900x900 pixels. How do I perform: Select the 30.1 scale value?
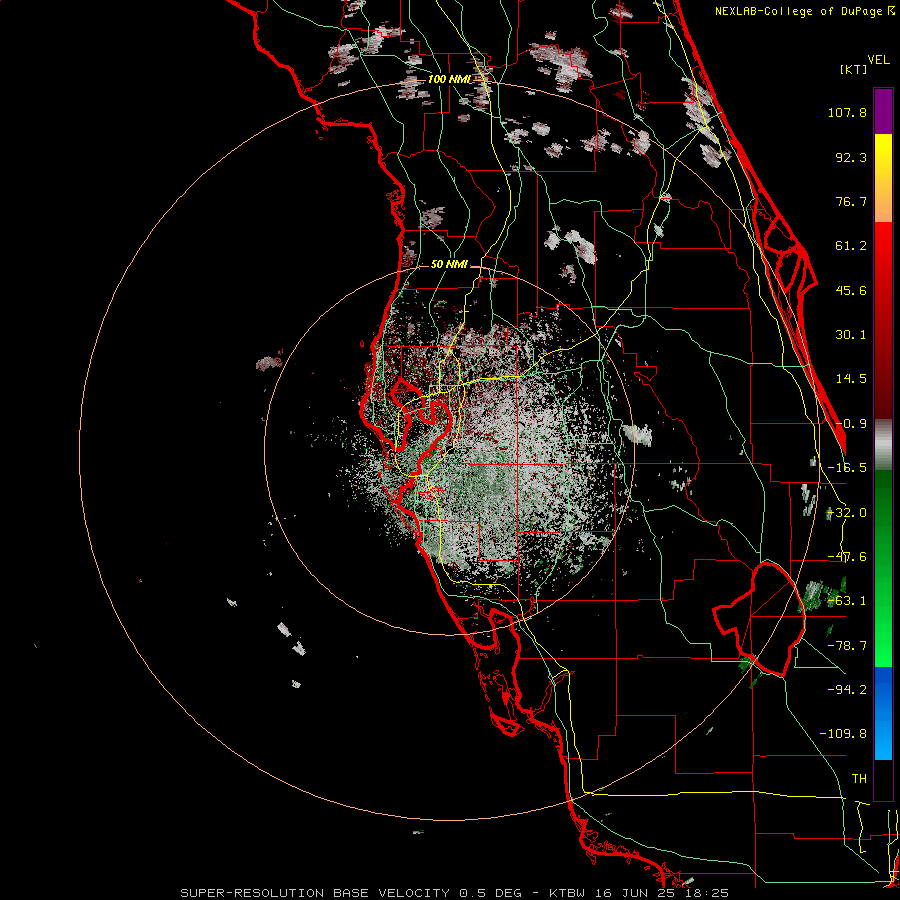[x=851, y=335]
